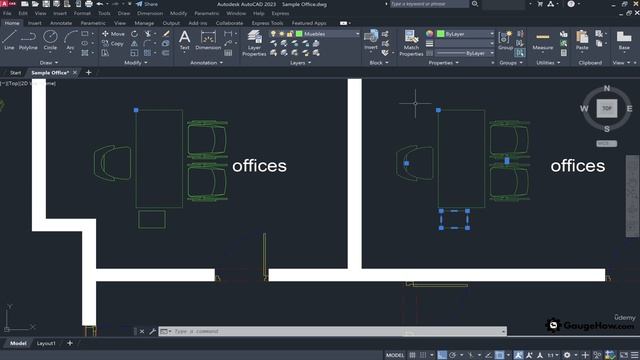Open the Parametric ribbon tab
The image size is (640, 360).
[x=93, y=23]
